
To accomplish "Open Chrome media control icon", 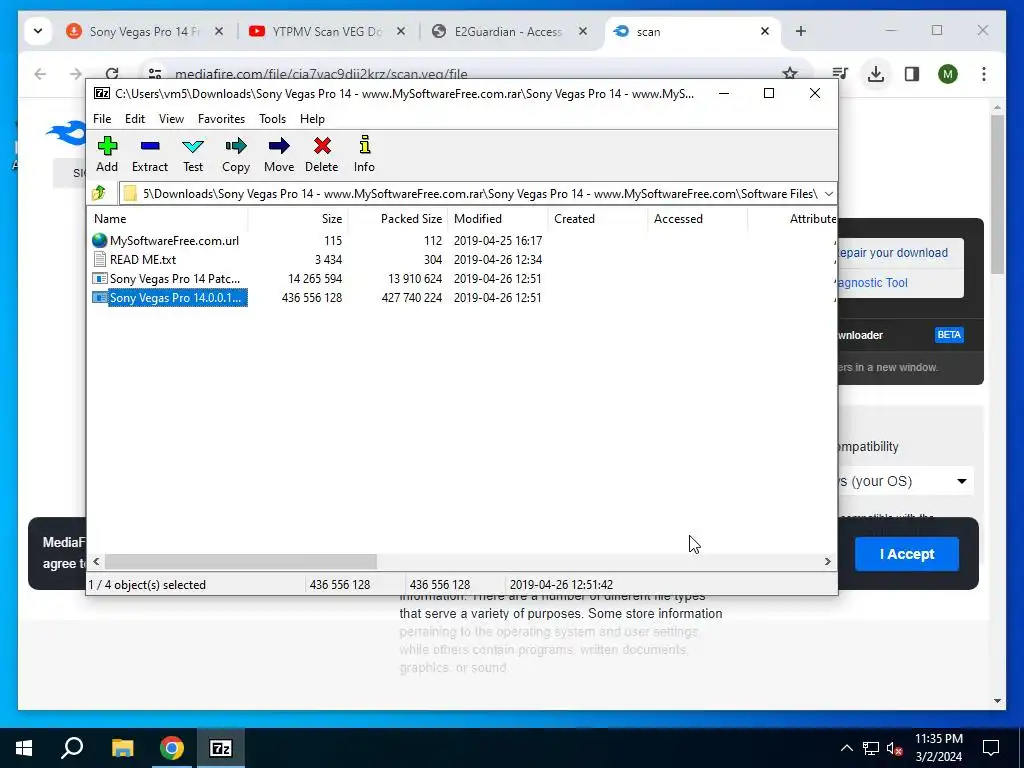I will click(840, 74).
